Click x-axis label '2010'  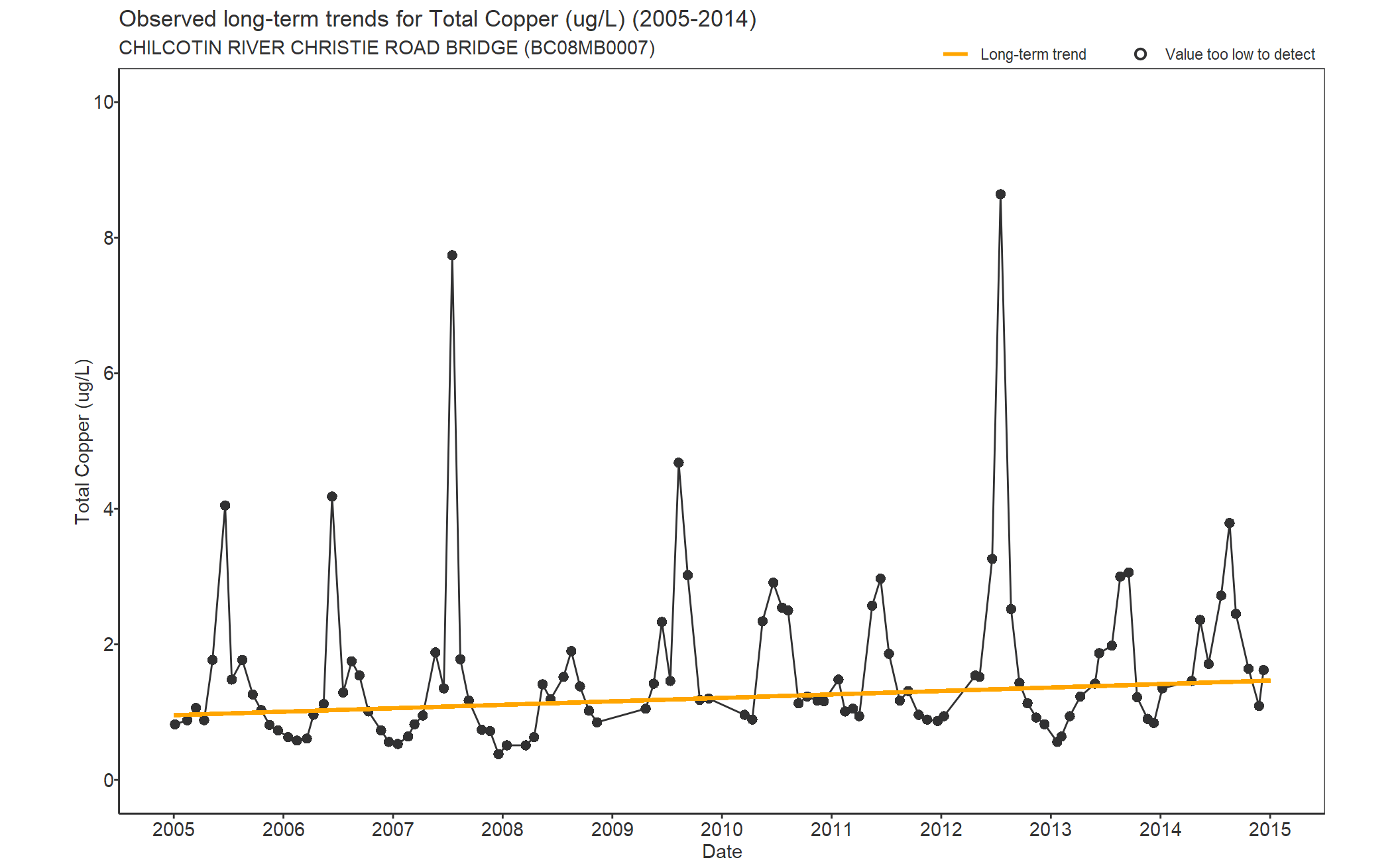[x=722, y=830]
